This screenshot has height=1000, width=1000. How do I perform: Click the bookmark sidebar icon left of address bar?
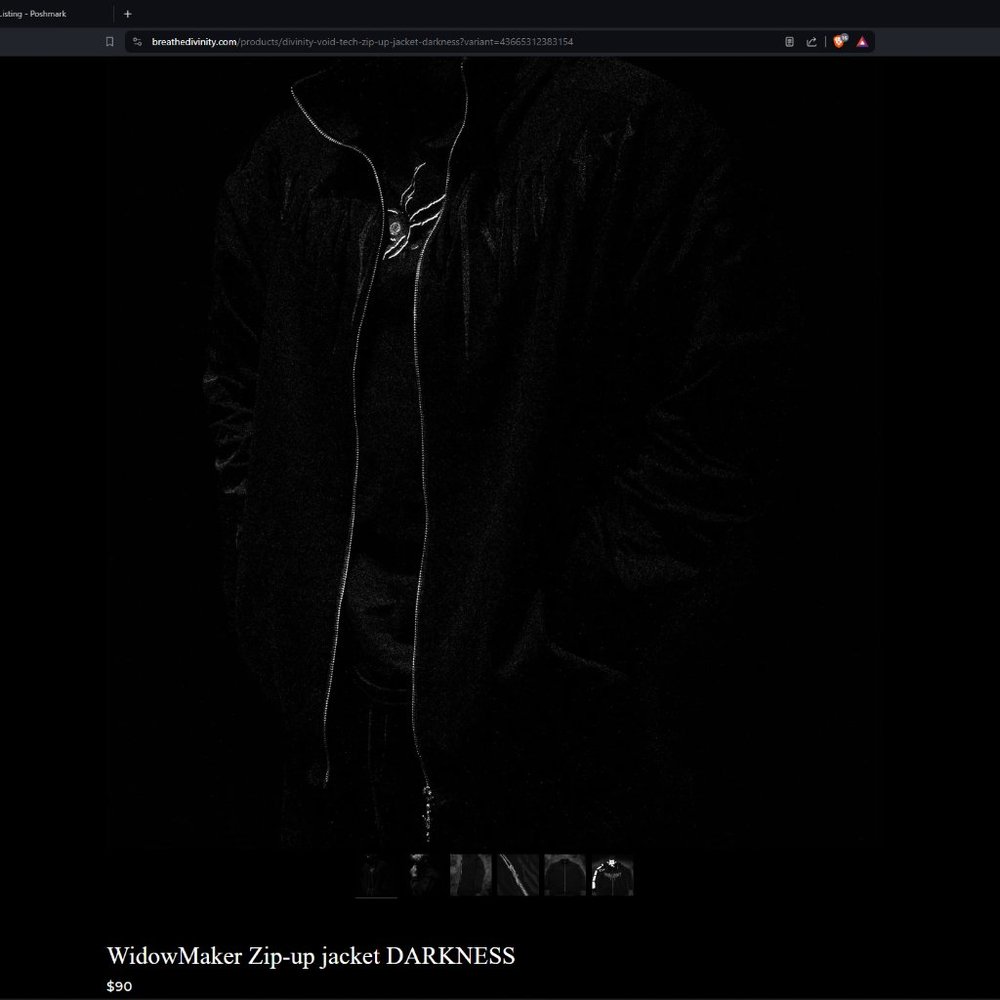tap(110, 41)
